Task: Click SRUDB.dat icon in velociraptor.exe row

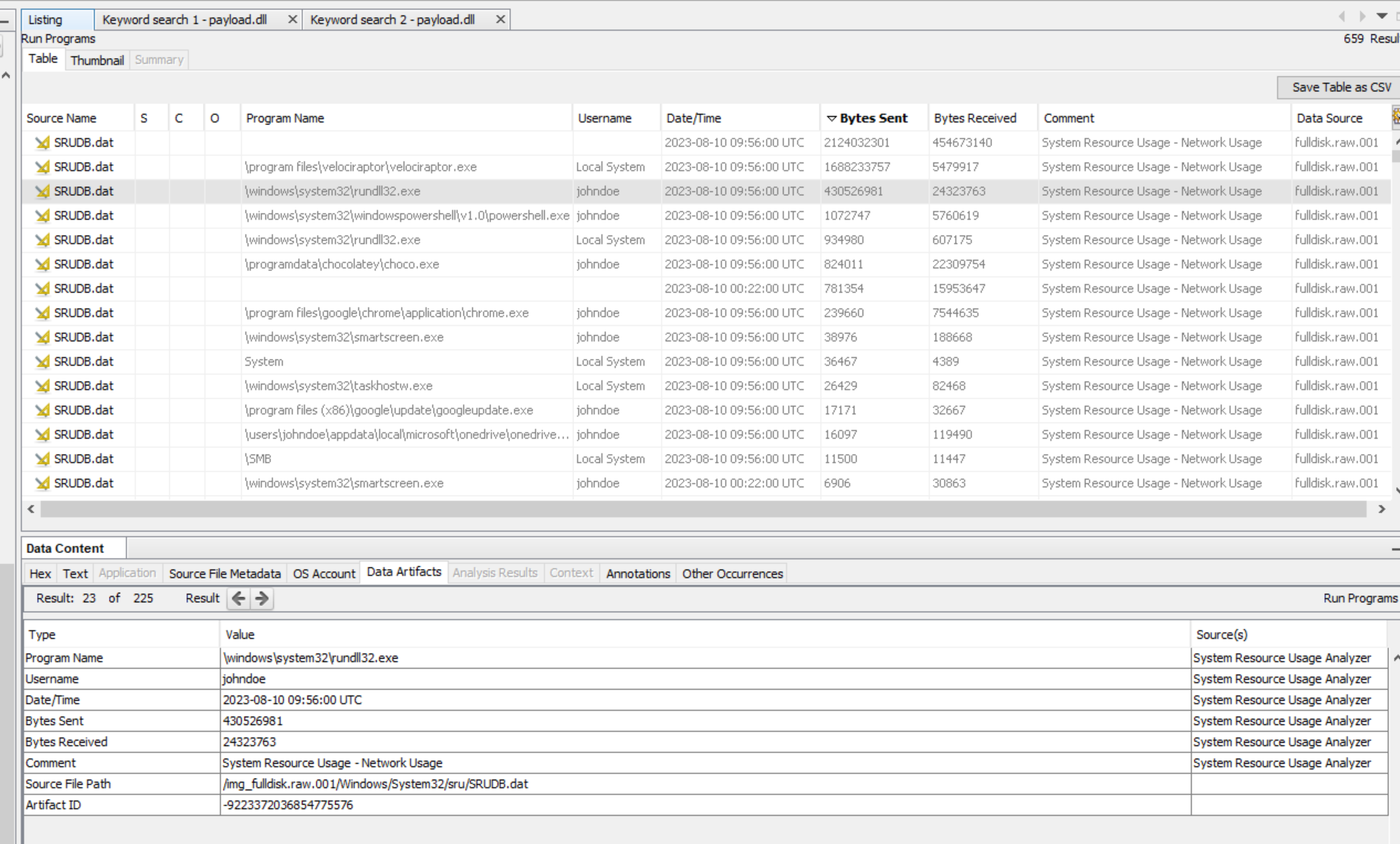Action: click(42, 167)
